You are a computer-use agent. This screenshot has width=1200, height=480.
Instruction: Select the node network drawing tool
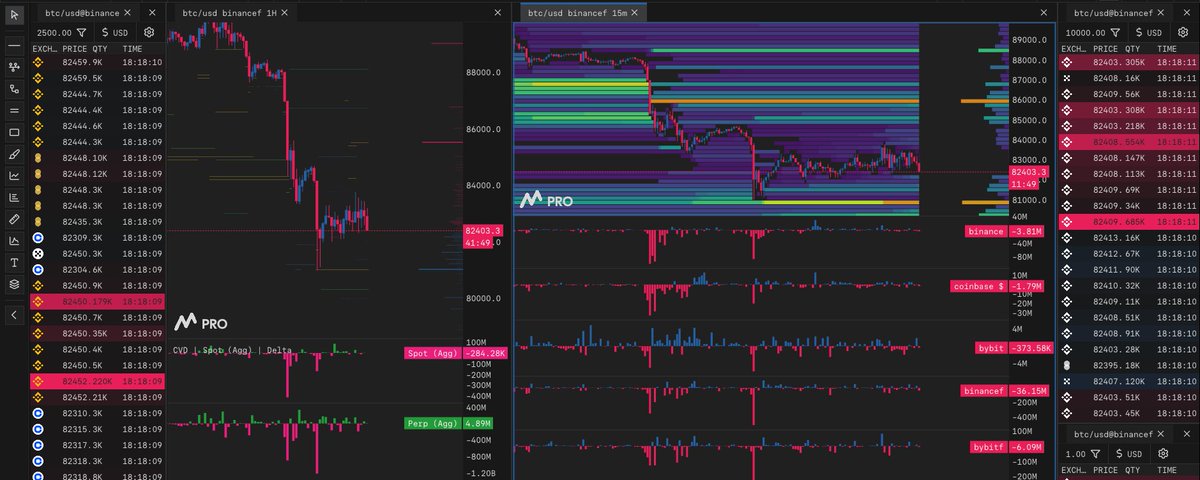pyautogui.click(x=14, y=67)
